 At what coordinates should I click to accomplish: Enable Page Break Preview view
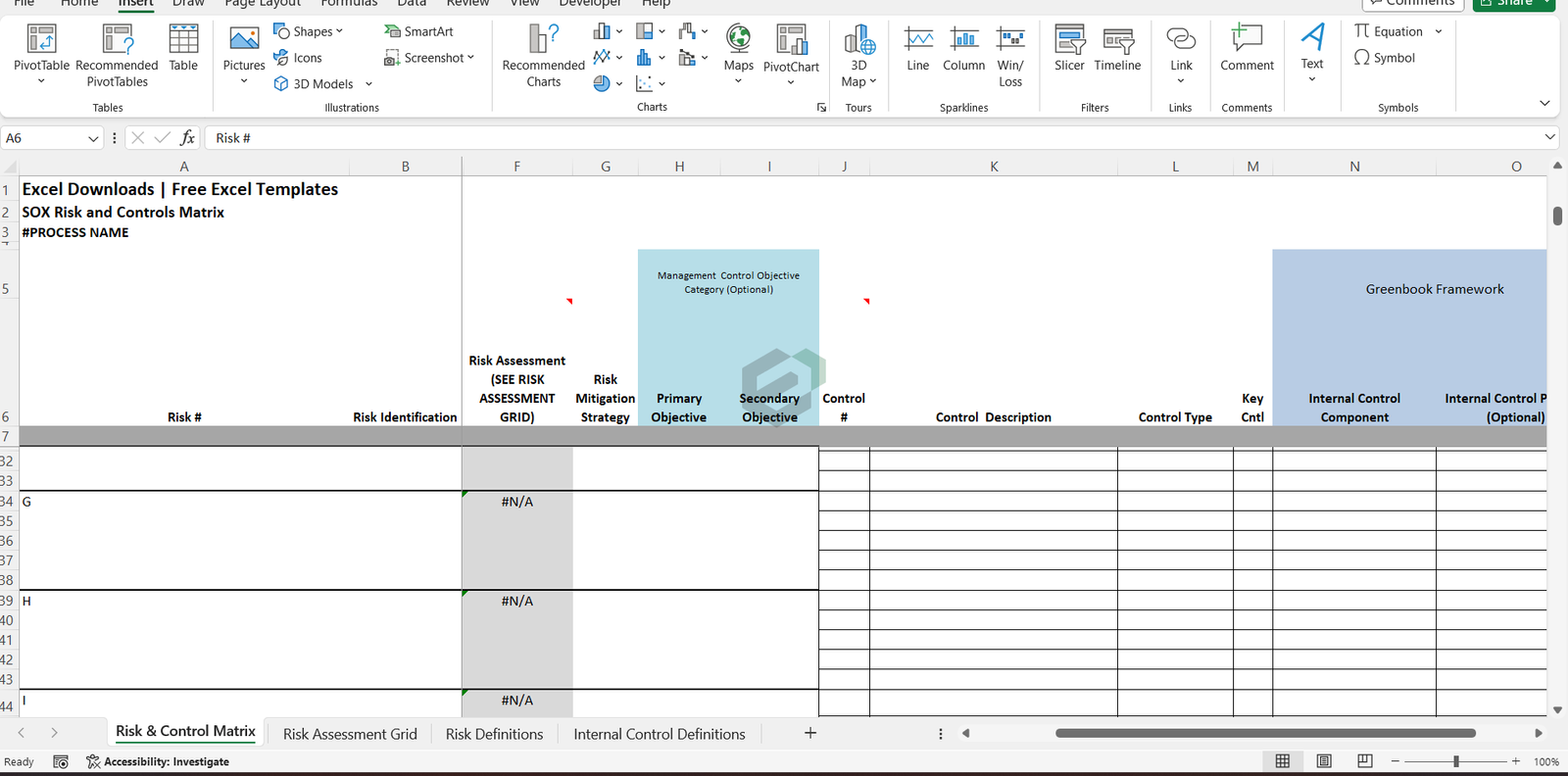(1365, 761)
